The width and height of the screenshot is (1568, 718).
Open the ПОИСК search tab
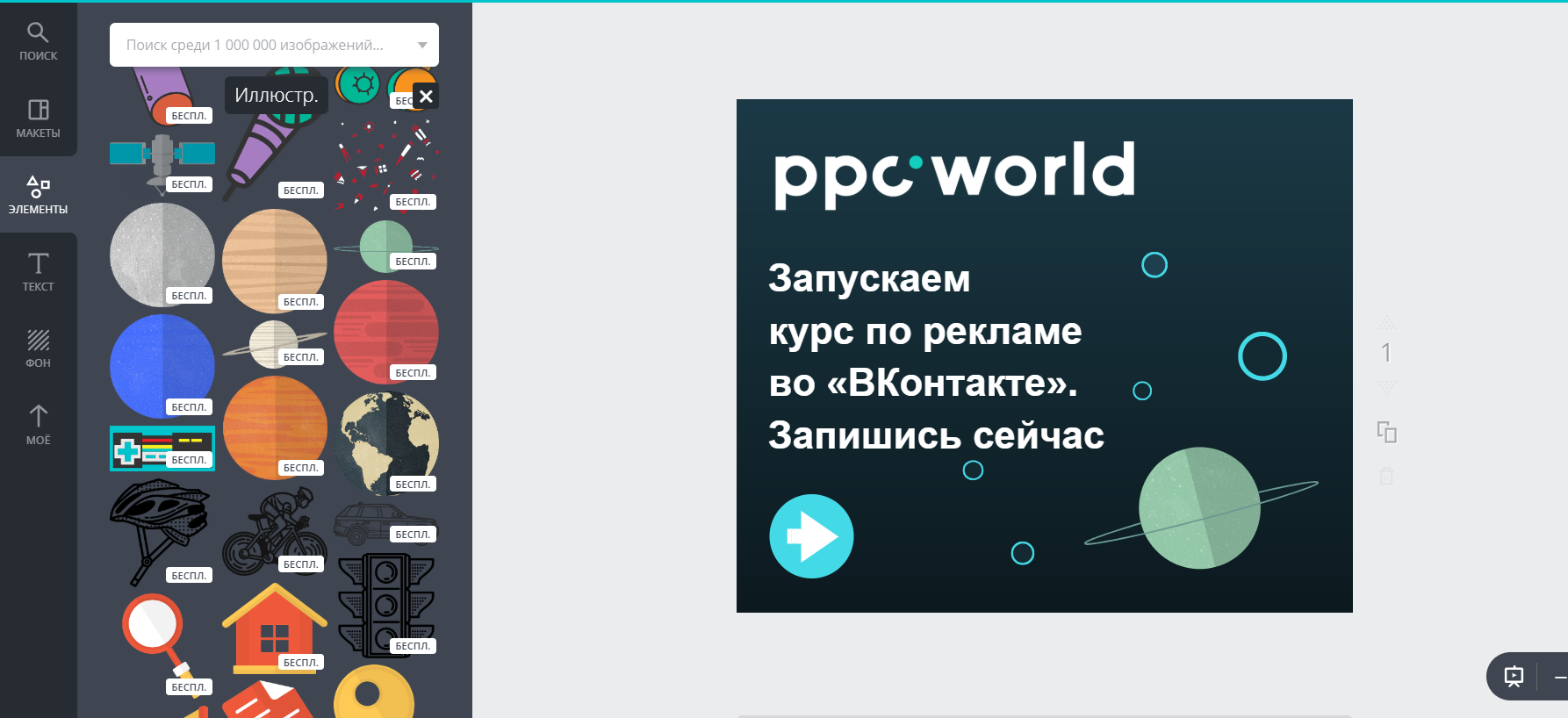coord(38,41)
